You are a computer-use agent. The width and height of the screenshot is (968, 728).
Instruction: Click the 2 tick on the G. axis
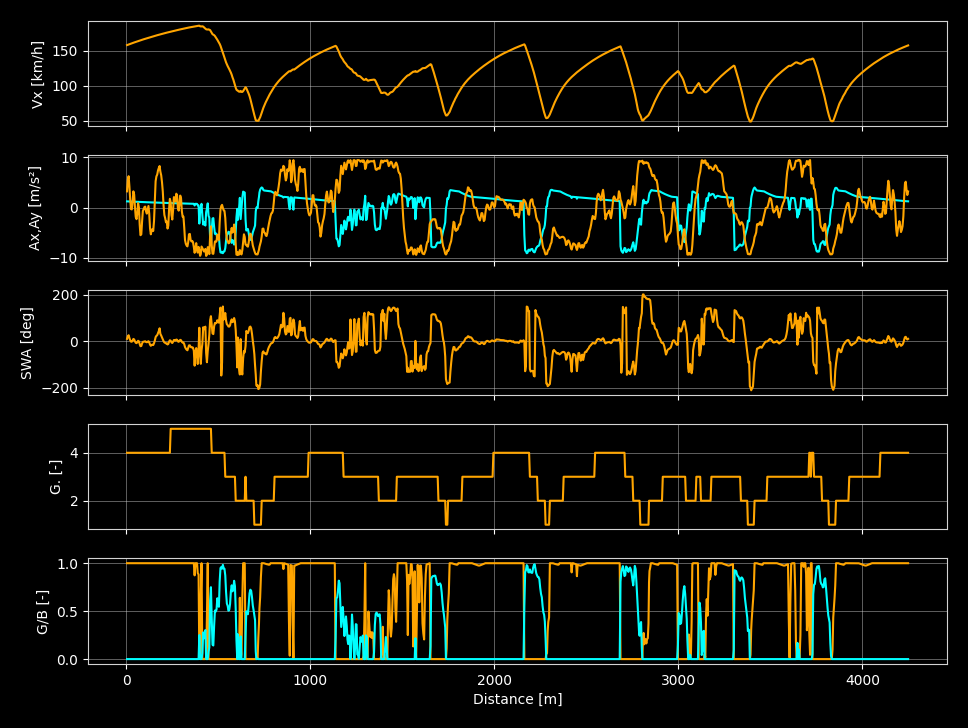point(74,502)
